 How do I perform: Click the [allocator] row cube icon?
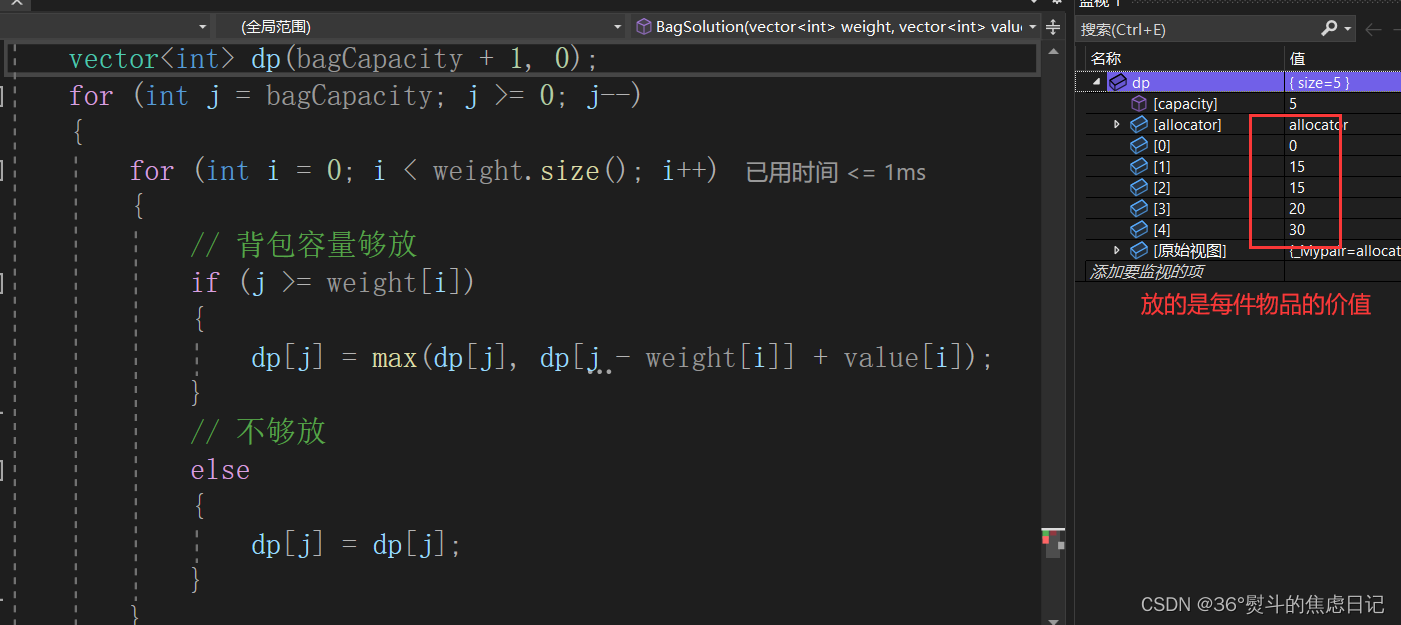tap(1139, 125)
